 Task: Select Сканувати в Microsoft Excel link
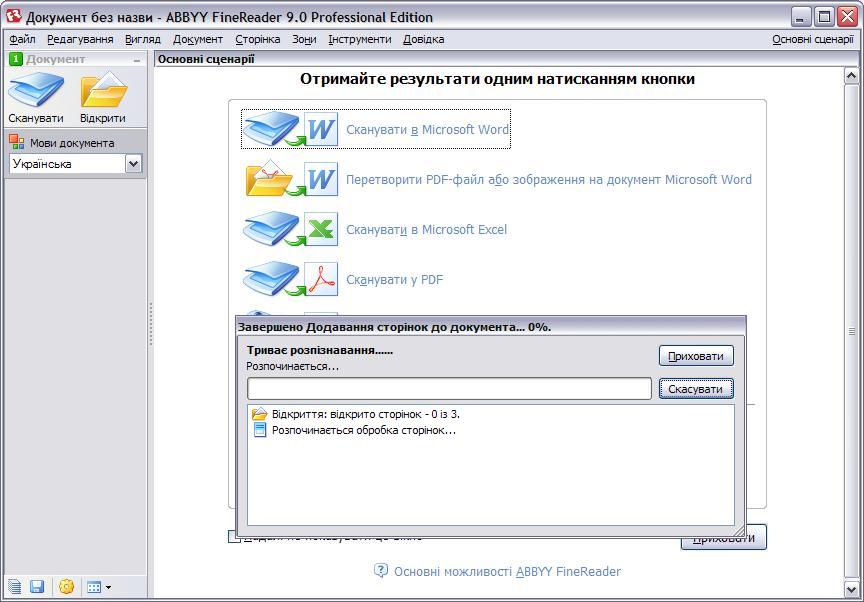(426, 230)
